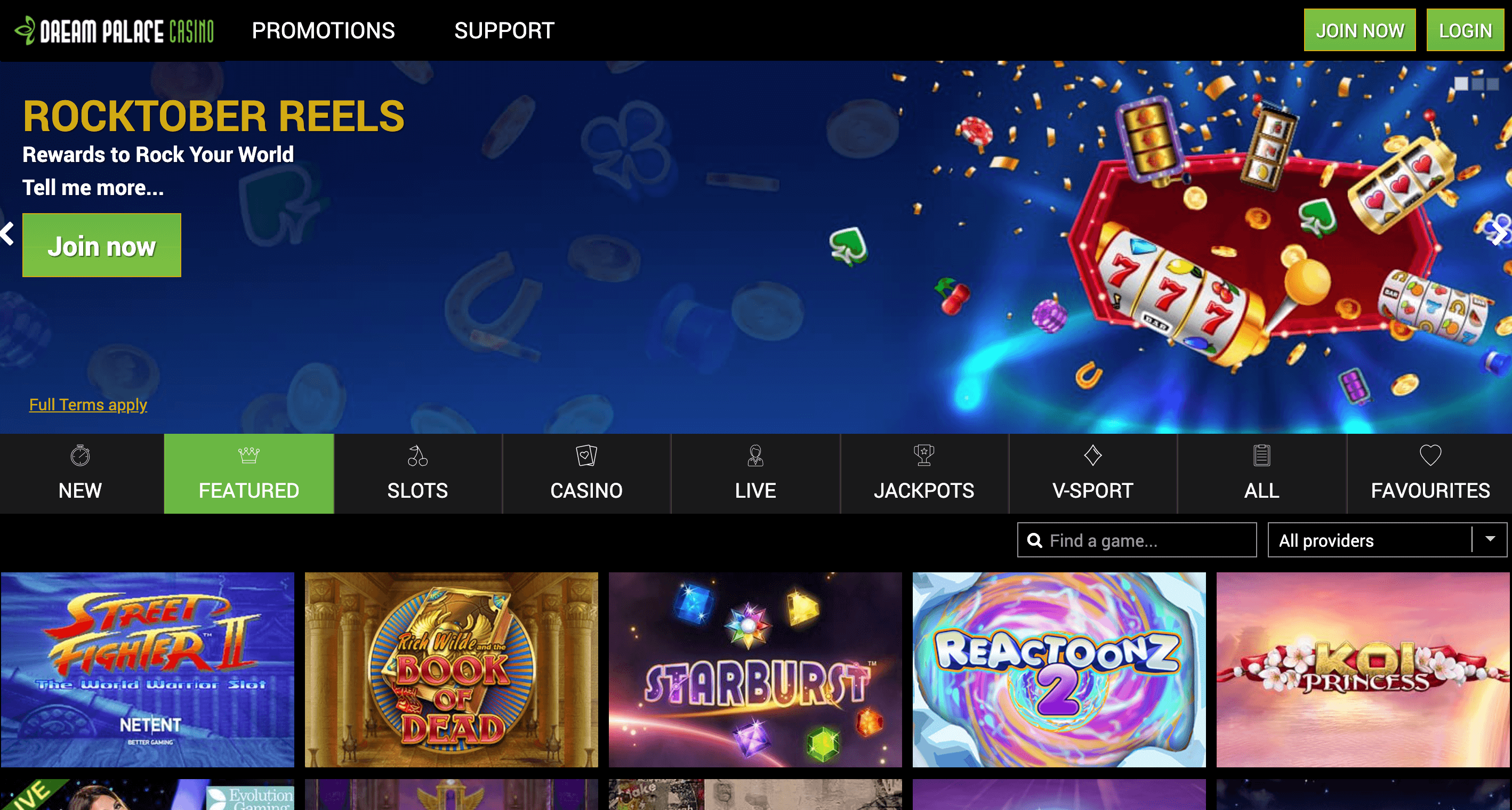Show the previous banner with left arrow

click(7, 233)
